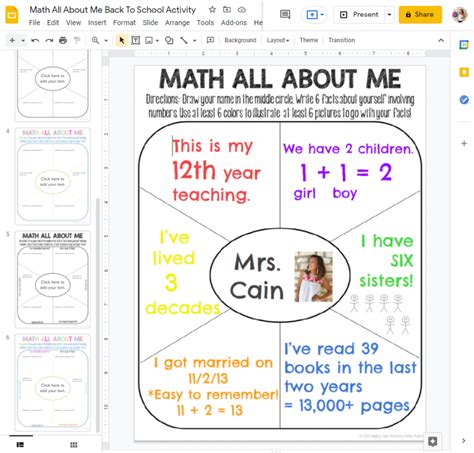Screen dimensions: 474x453
Task: Insert a text box
Action: (x=136, y=40)
